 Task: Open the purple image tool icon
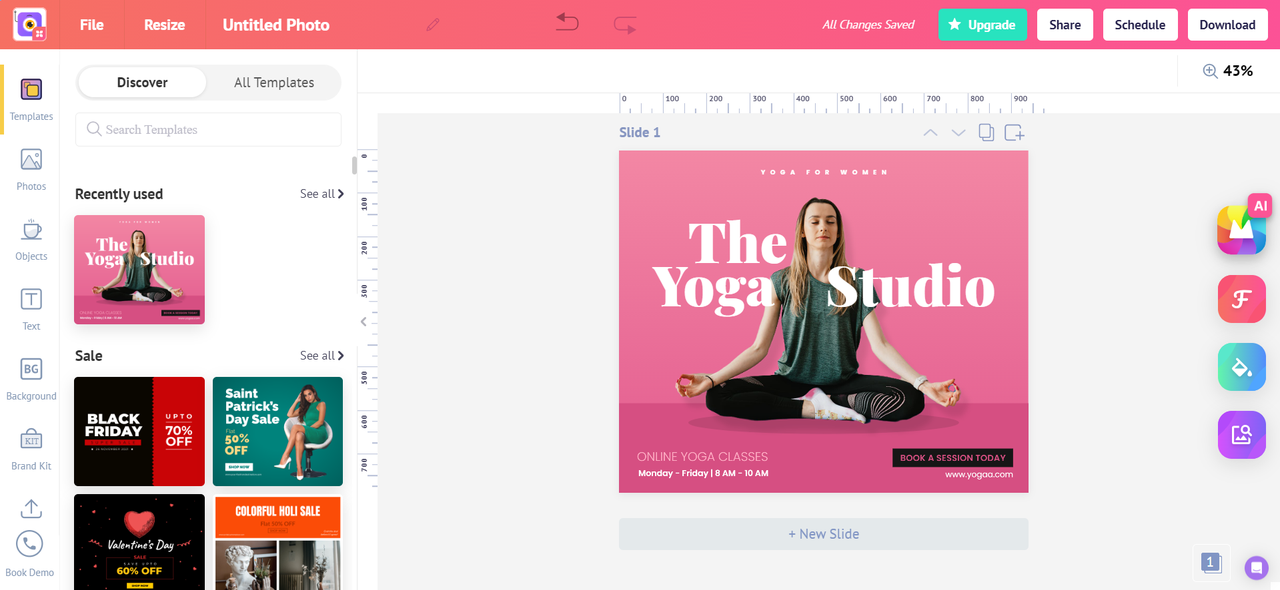tap(1242, 435)
